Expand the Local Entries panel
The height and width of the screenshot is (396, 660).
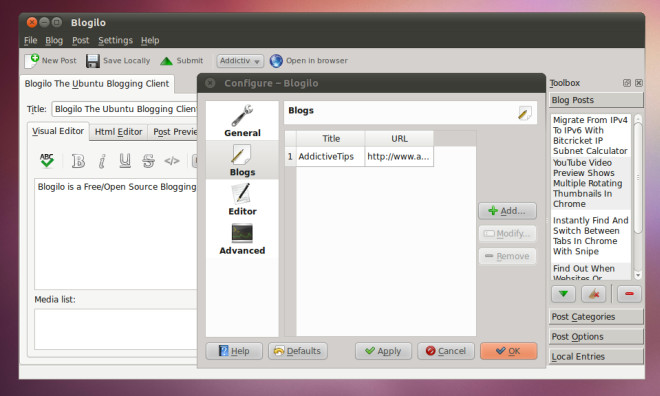tap(596, 356)
